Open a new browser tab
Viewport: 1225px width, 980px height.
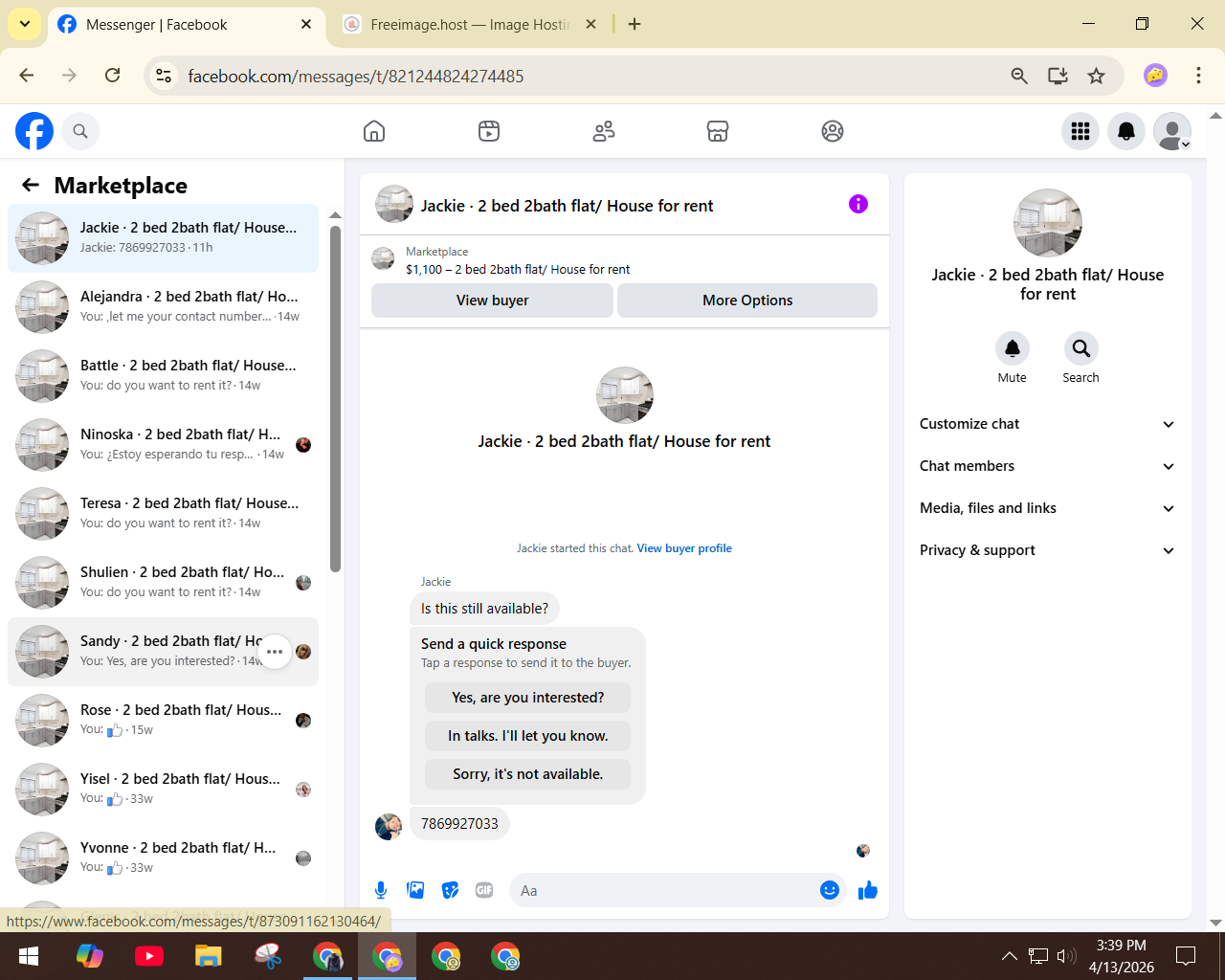tap(635, 24)
